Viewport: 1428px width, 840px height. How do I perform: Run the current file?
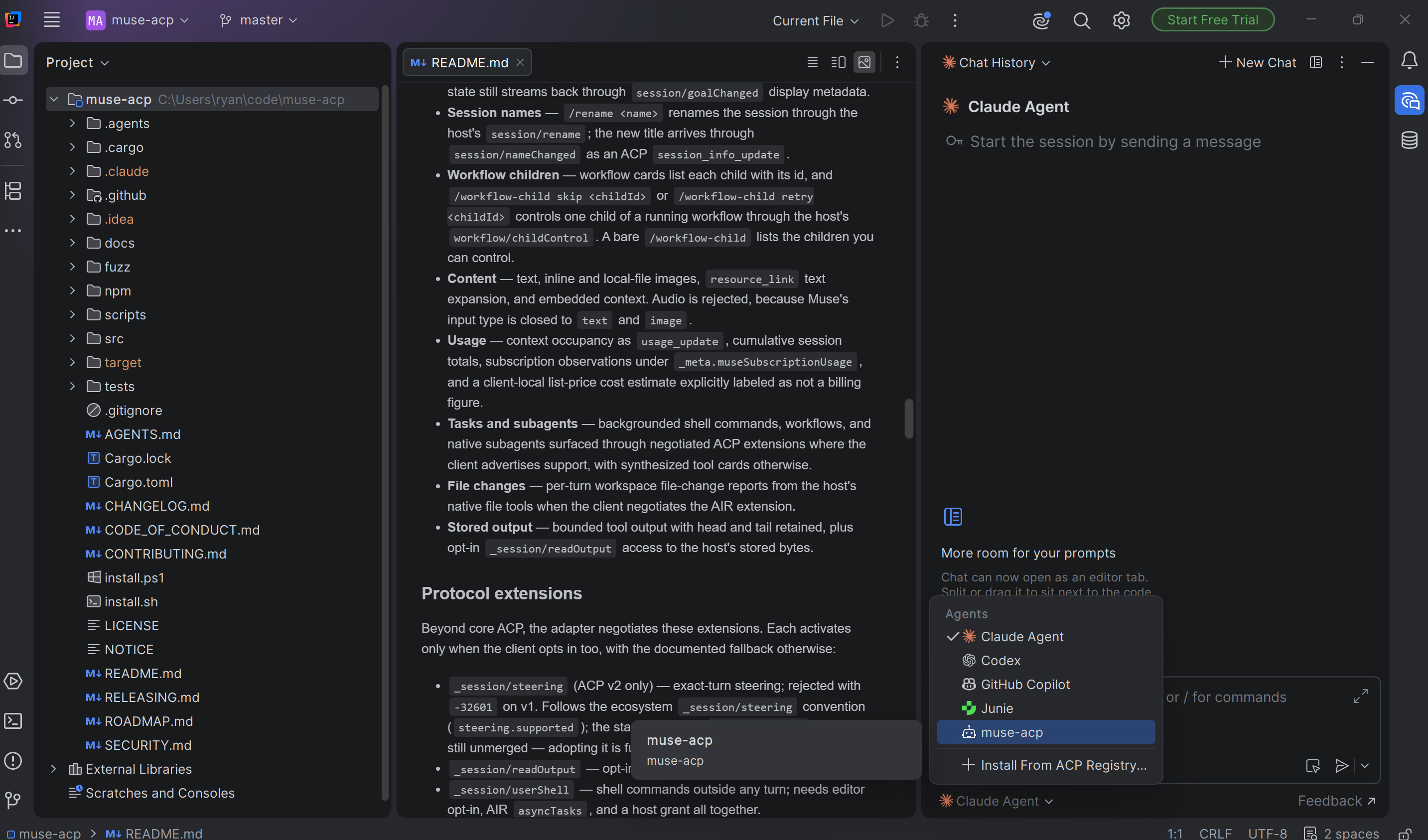887,20
